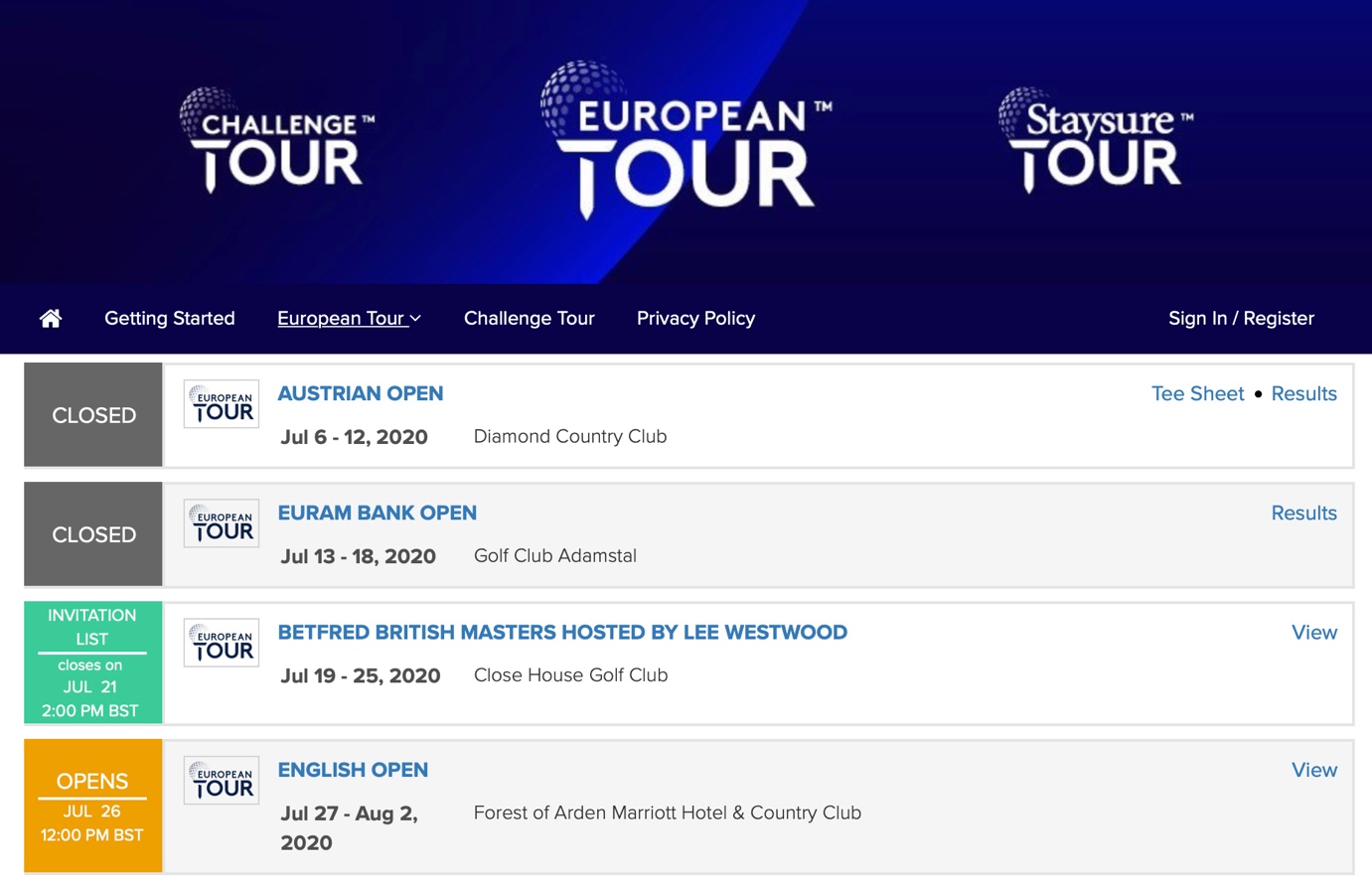Open Results for Euram Bank Open
The height and width of the screenshot is (883, 1372).
pyautogui.click(x=1303, y=513)
